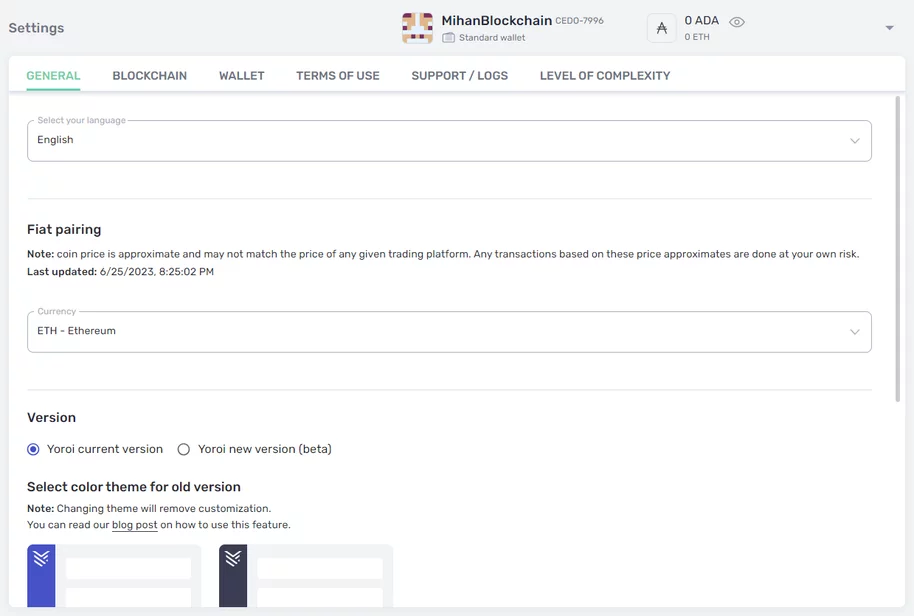
Task: Click Yoroi logo on light theme preview
Action: coord(41,559)
